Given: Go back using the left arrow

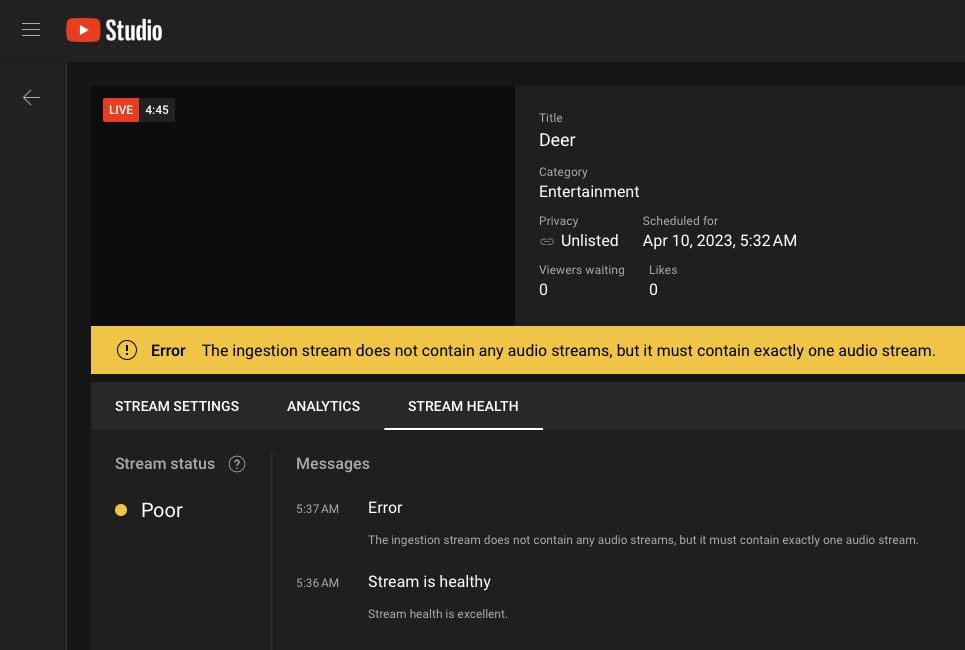Looking at the screenshot, I should [31, 97].
